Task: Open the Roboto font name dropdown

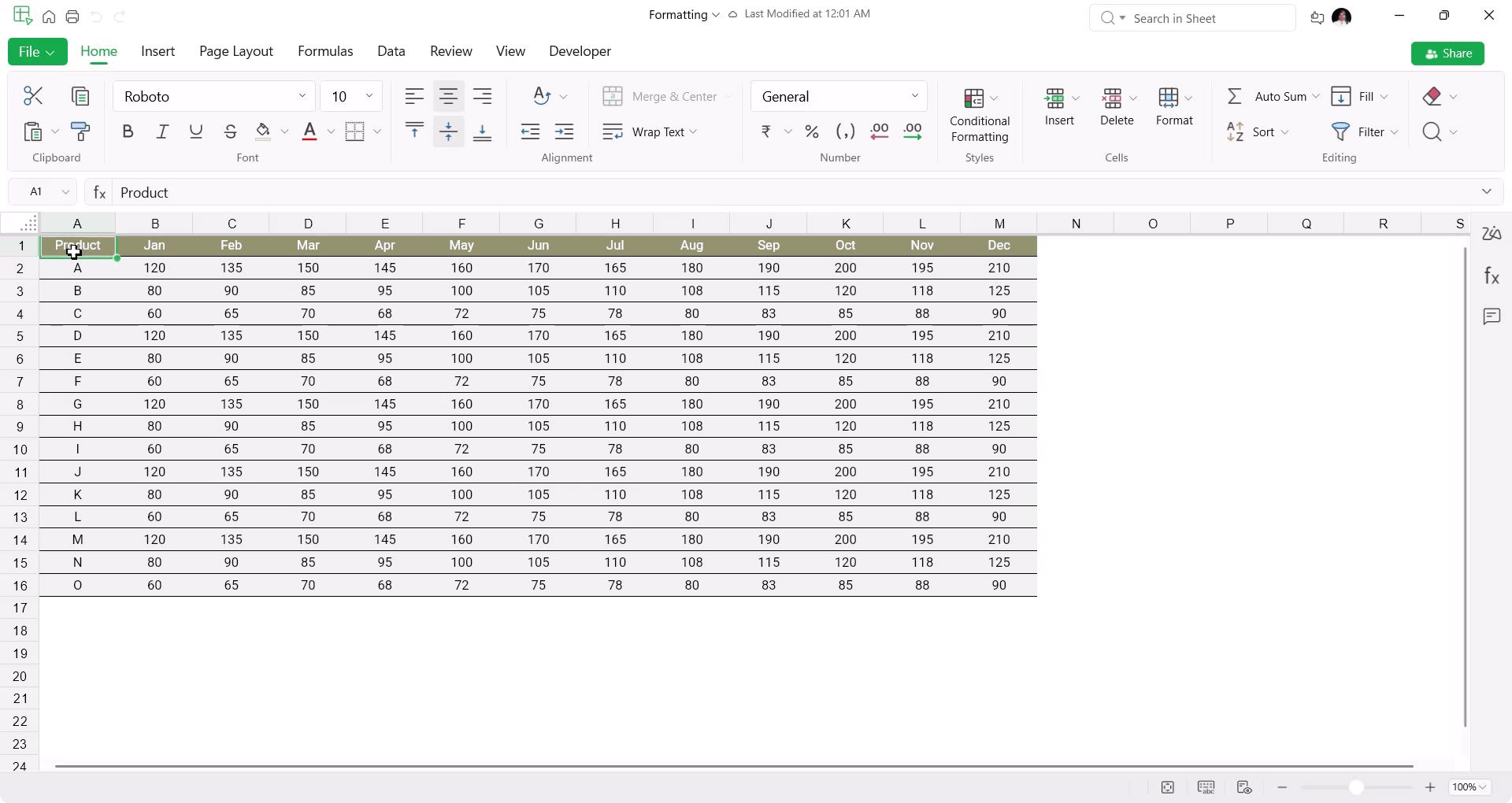Action: pyautogui.click(x=214, y=96)
